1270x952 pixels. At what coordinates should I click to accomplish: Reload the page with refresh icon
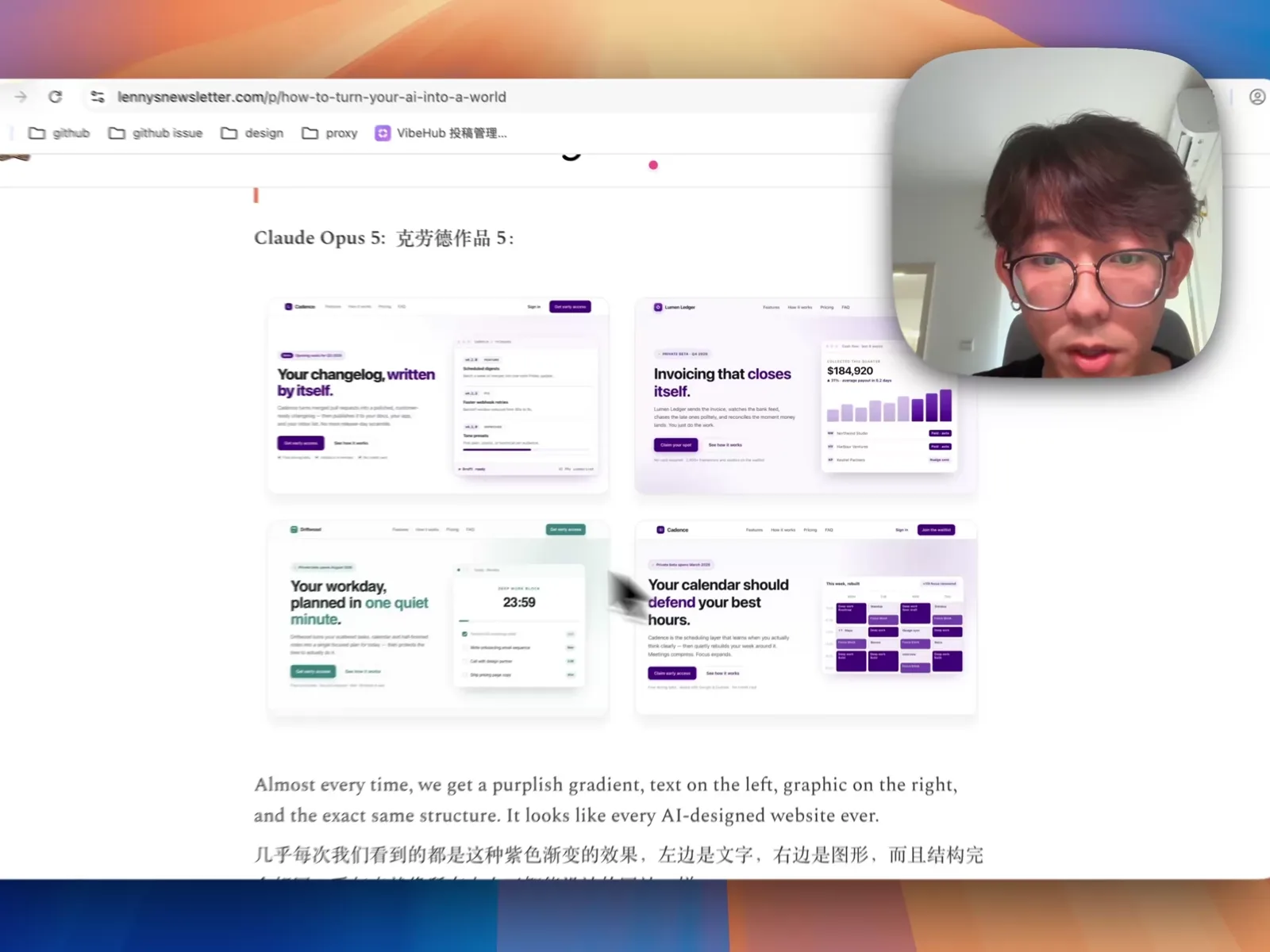(56, 97)
